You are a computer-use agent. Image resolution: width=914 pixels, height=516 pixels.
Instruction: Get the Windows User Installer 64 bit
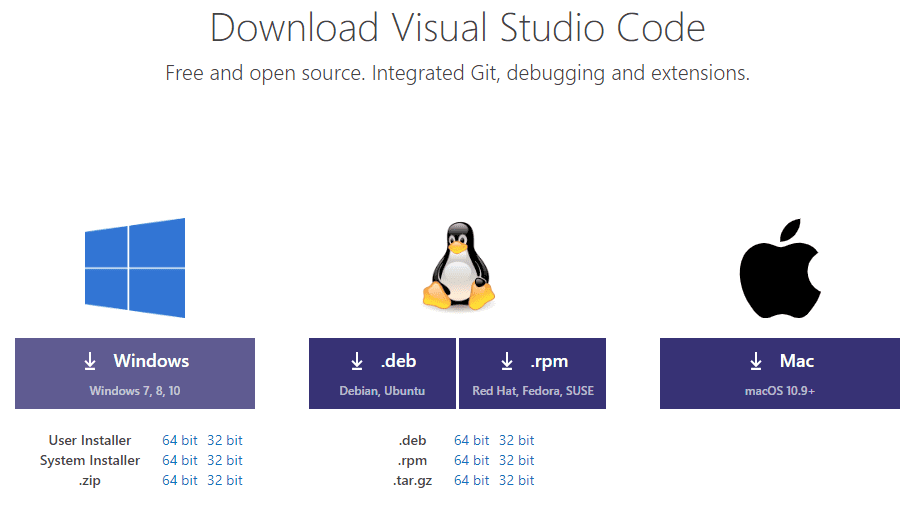click(x=180, y=440)
